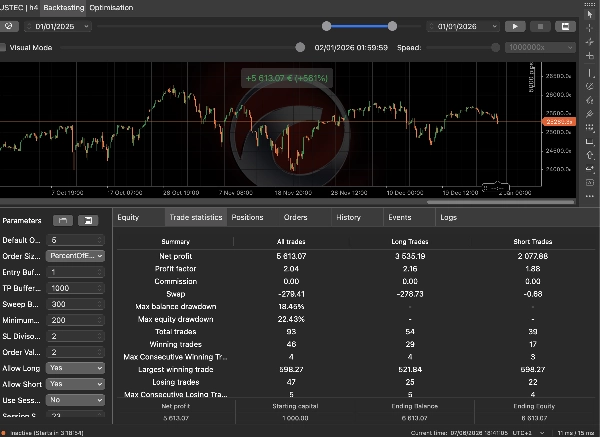Select the cursor pointer tool

pos(590,15)
